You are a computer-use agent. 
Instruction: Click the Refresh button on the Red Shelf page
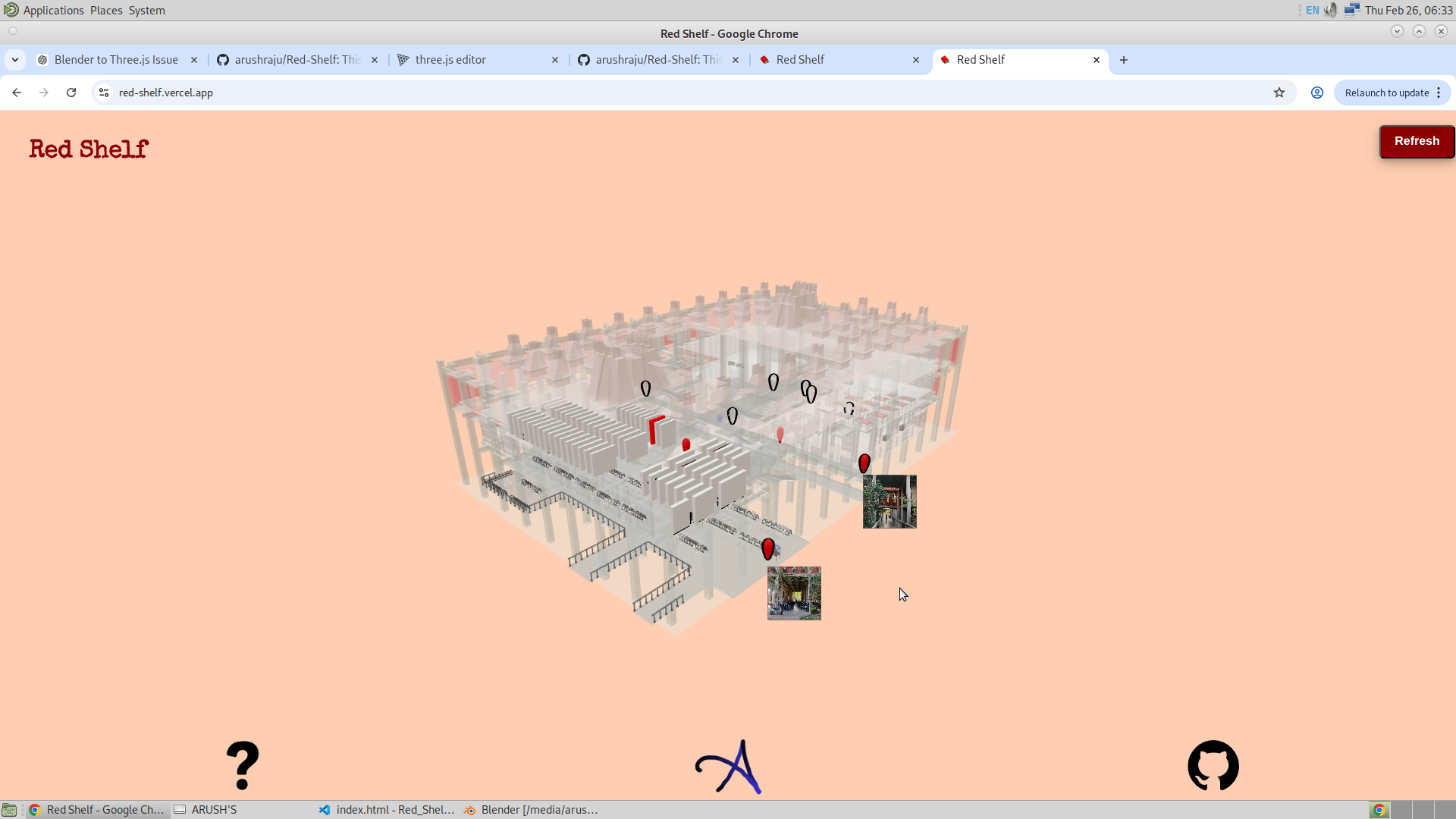(x=1417, y=141)
